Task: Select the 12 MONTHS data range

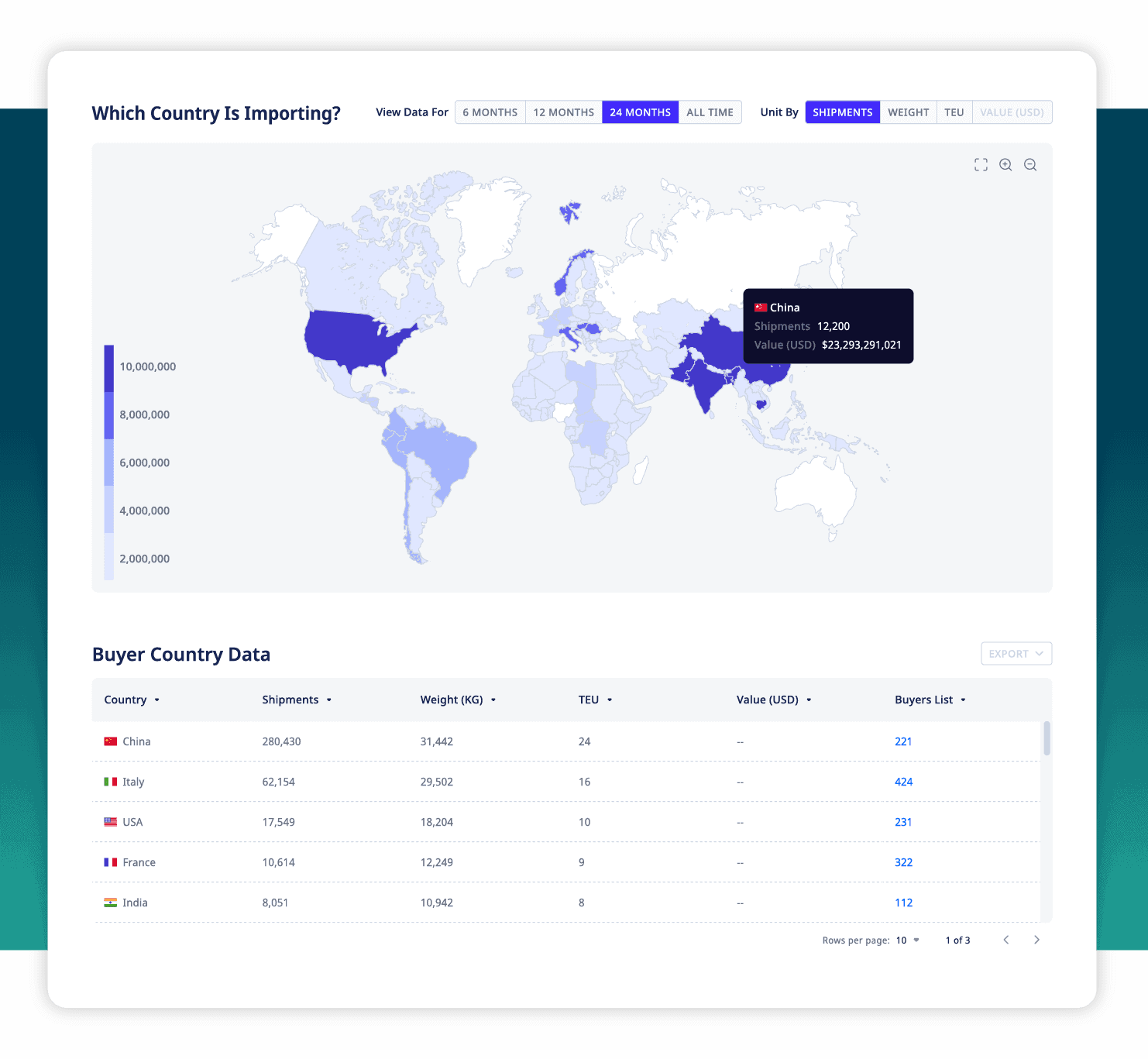Action: click(564, 112)
